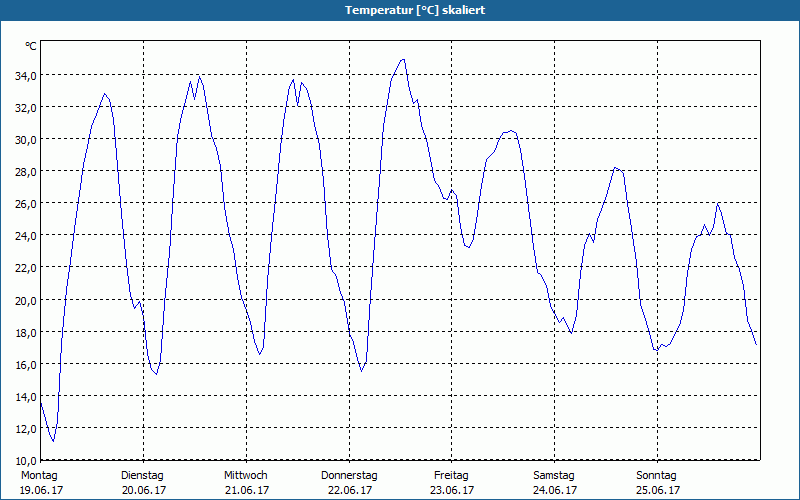Click the 14,0 axis value

pyautogui.click(x=26, y=397)
